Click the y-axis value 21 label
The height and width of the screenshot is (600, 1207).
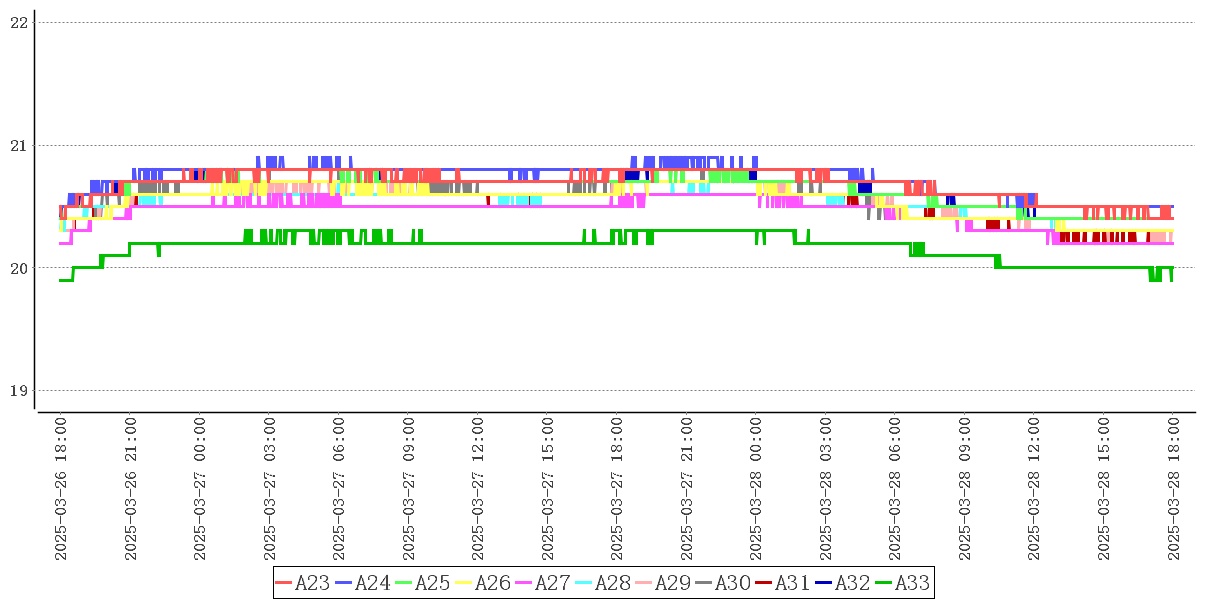pyautogui.click(x=18, y=146)
